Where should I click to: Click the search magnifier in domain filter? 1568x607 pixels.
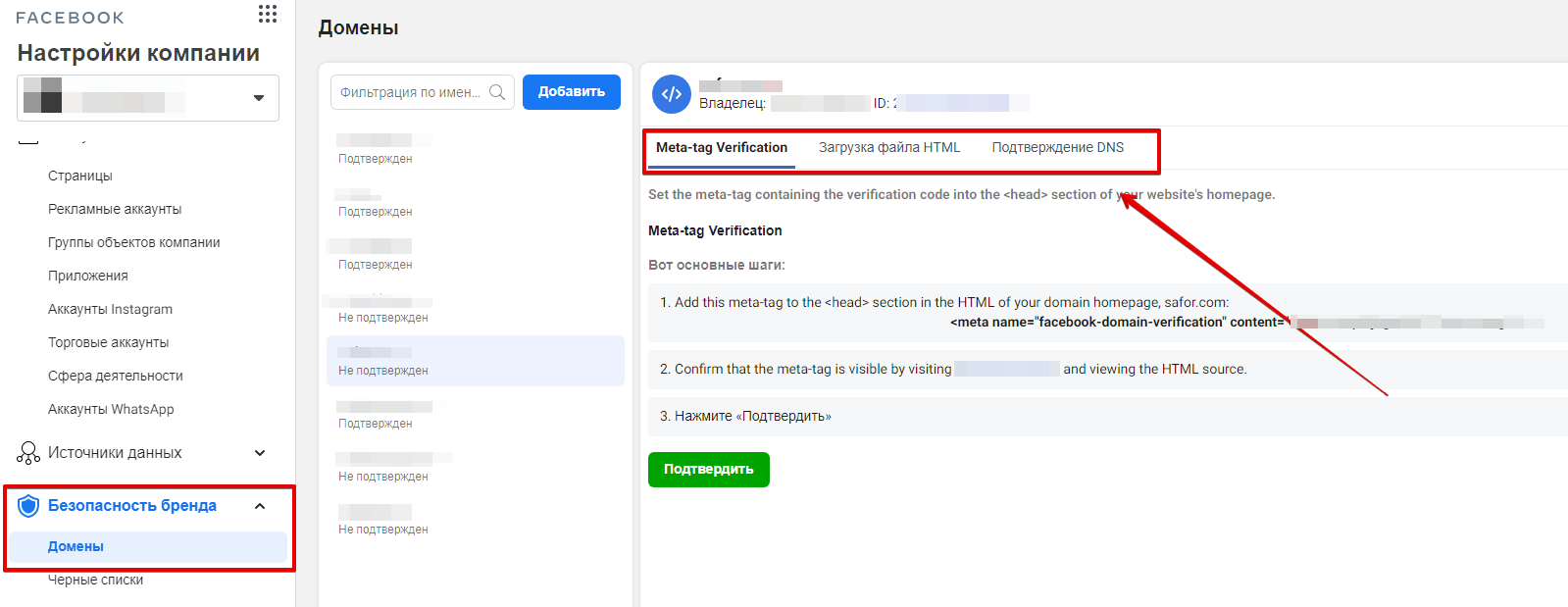497,92
